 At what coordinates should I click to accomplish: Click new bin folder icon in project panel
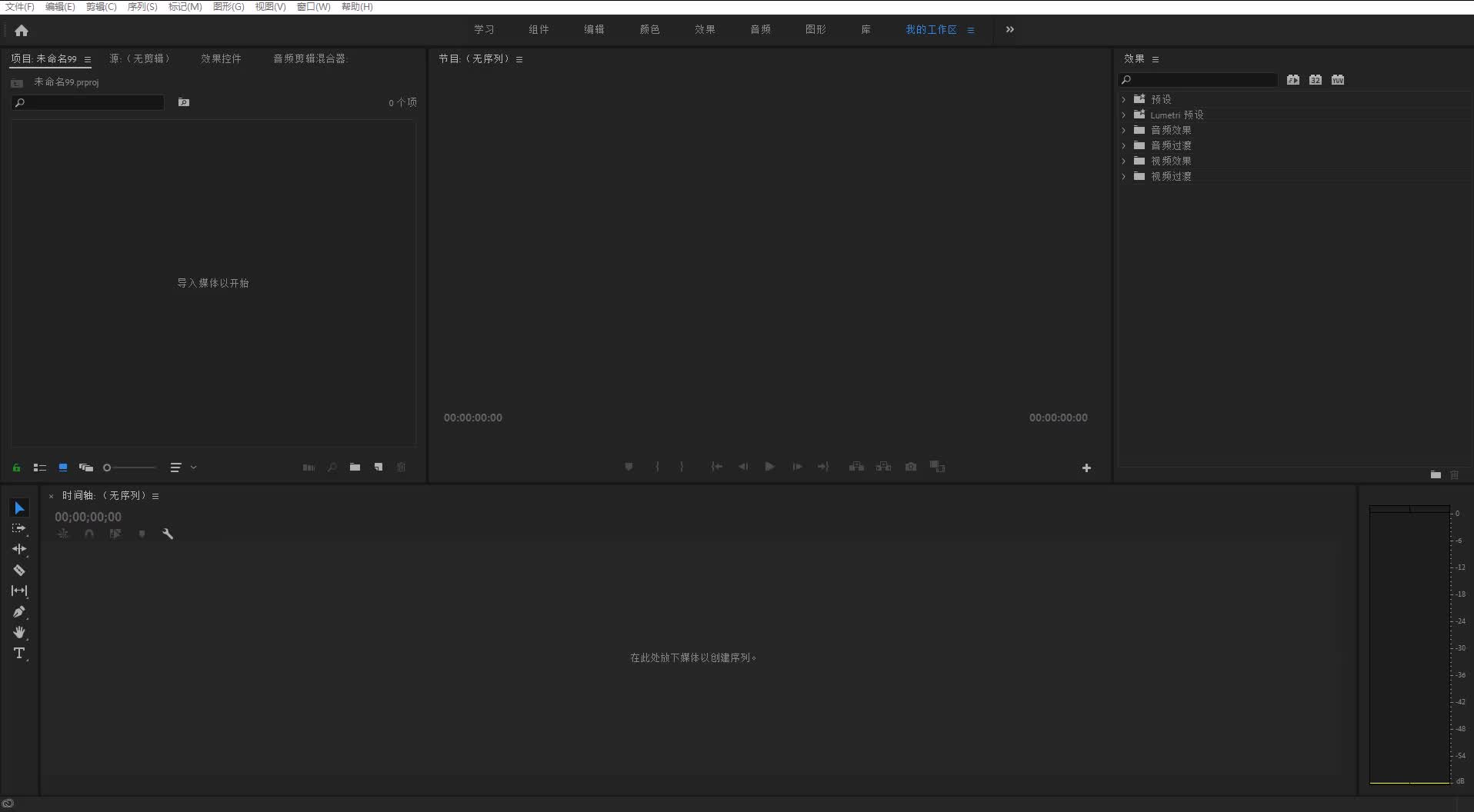click(355, 468)
